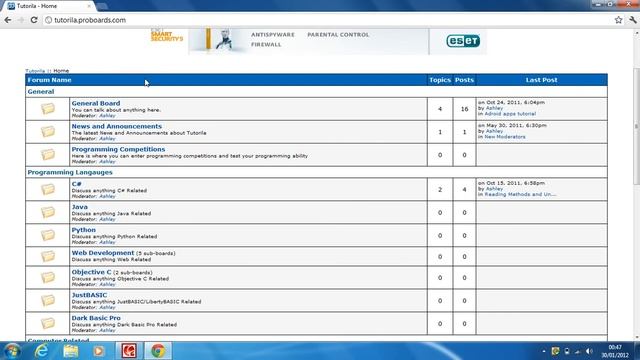Open the C# forum link

click(x=76, y=184)
